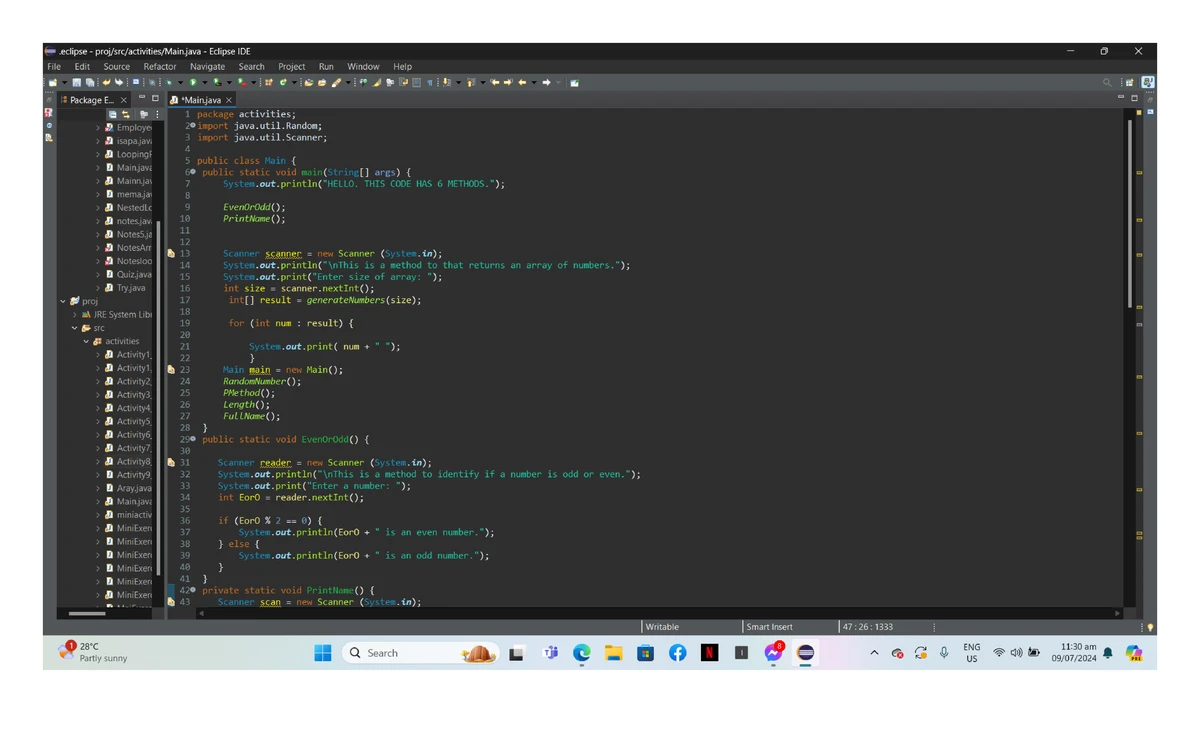This screenshot has width=1200, height=729.
Task: Click the Save icon in the toolbar
Action: click(x=76, y=82)
